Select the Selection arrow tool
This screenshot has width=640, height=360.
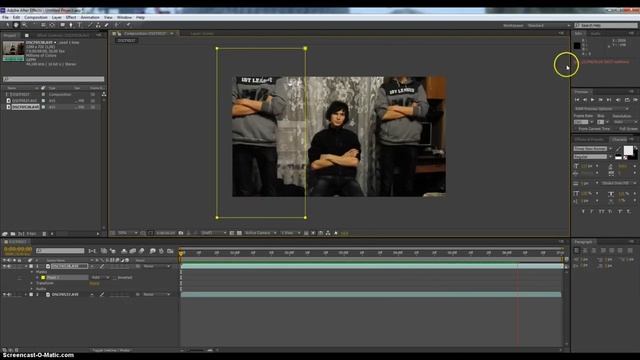[x=7, y=25]
